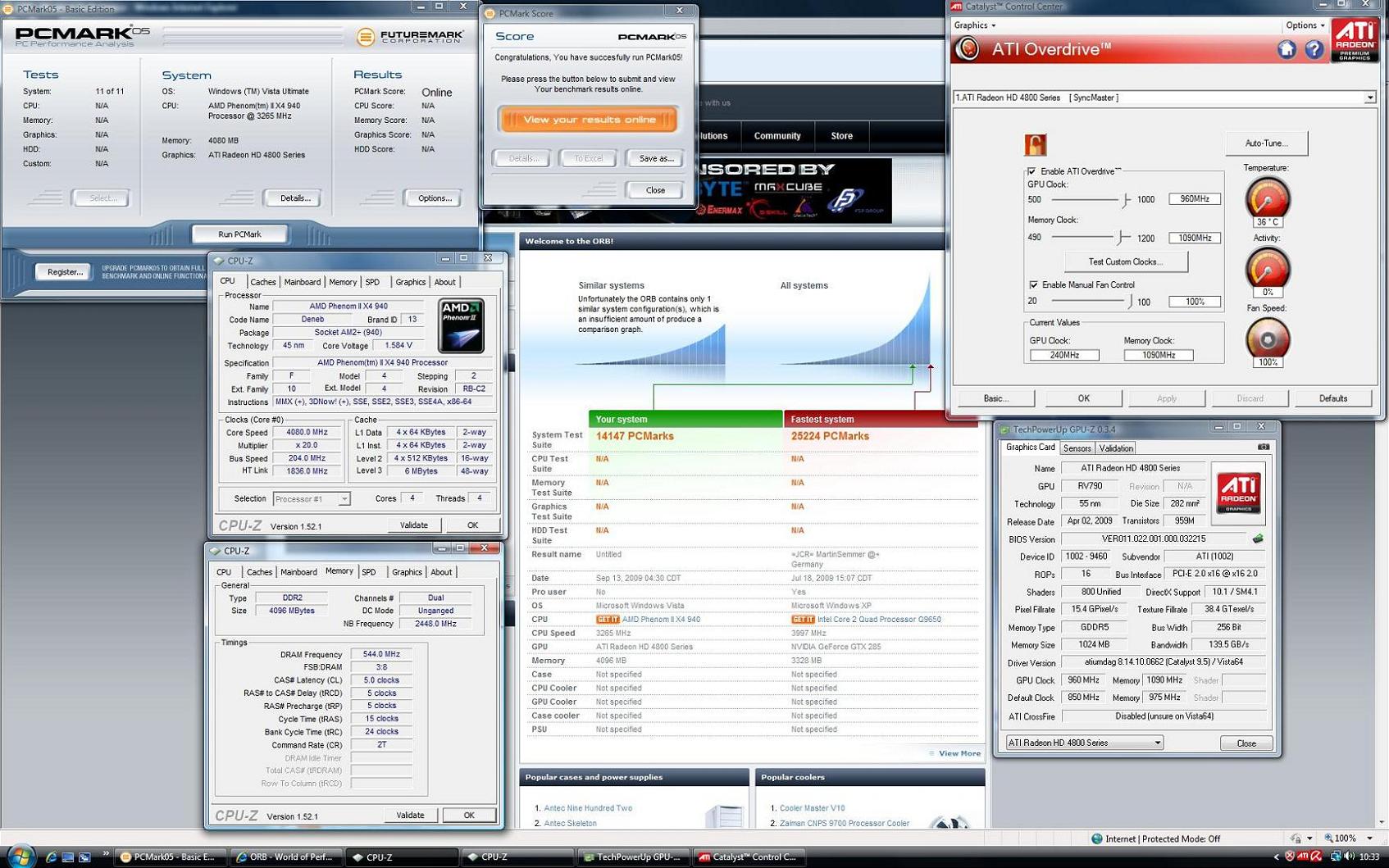This screenshot has height=868, width=1389.
Task: Go to Catalyst Control Center home icon
Action: pos(1286,49)
